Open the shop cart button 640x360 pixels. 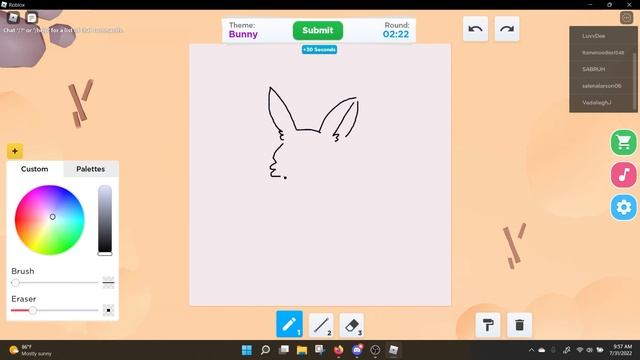coord(624,142)
